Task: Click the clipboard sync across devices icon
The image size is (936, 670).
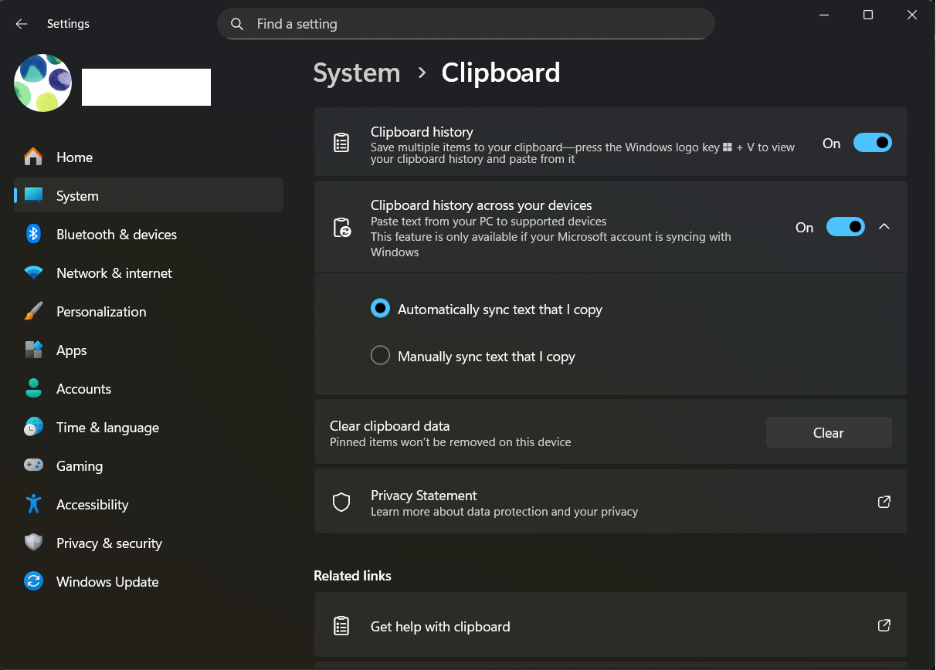Action: 342,228
